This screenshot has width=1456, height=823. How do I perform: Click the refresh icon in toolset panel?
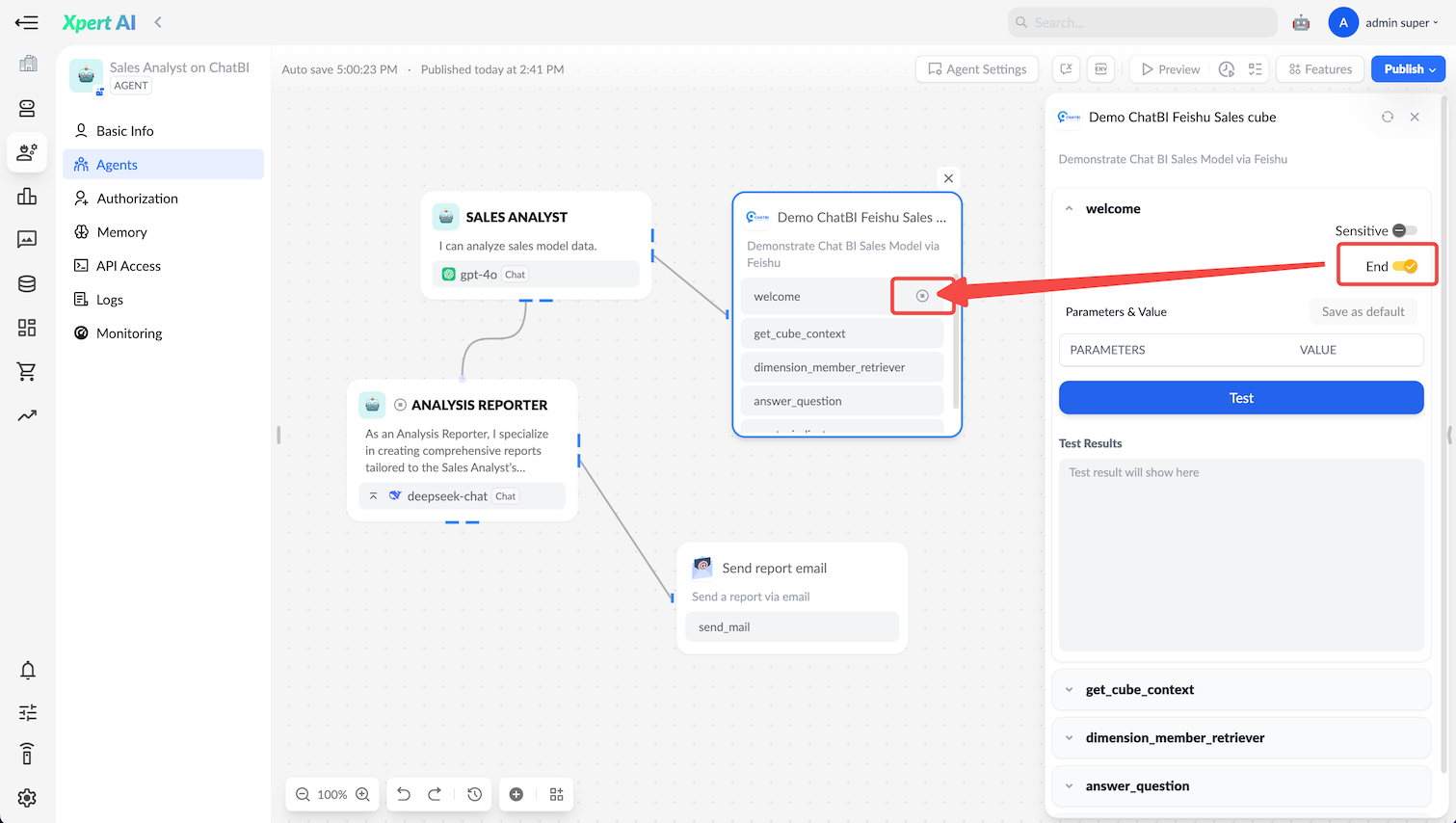[1388, 117]
